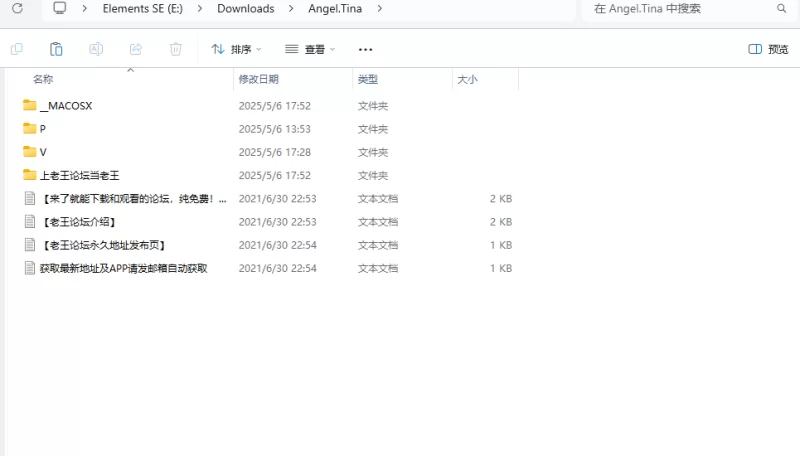
Task: Click date 2025/5/6 17:28 of folder V
Action: [274, 152]
